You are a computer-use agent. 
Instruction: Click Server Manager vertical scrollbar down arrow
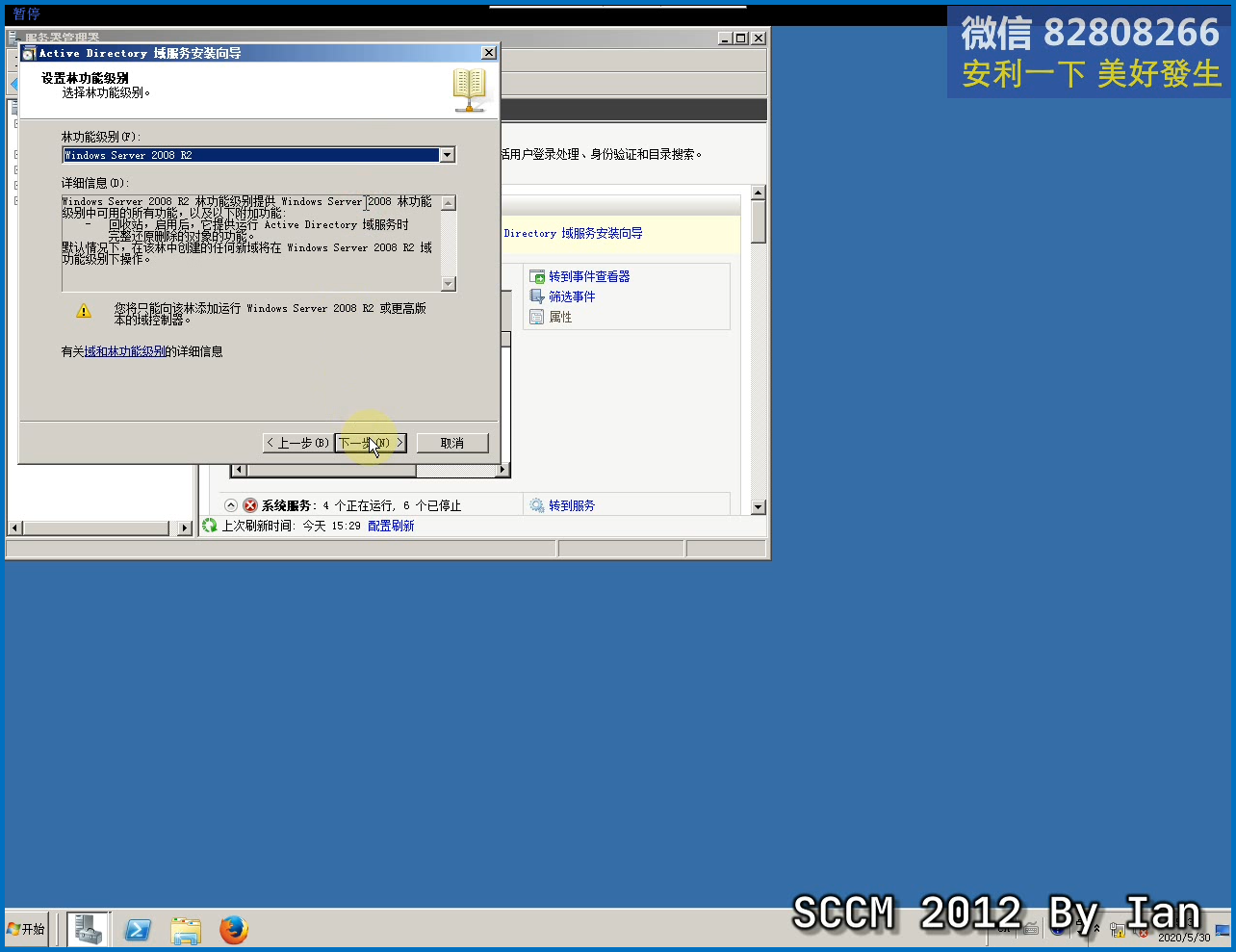pos(759,507)
